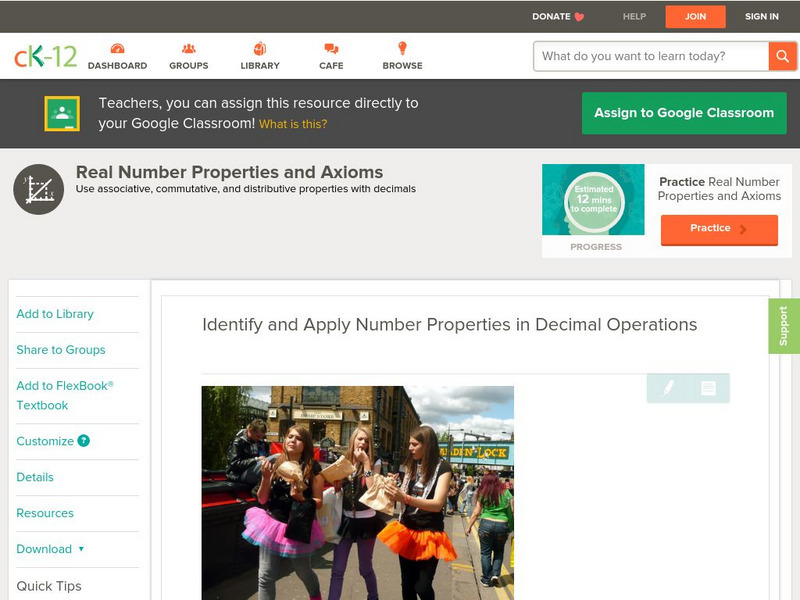Image resolution: width=800 pixels, height=600 pixels.
Task: Open the Cafe chat bubbles icon
Action: point(331,49)
